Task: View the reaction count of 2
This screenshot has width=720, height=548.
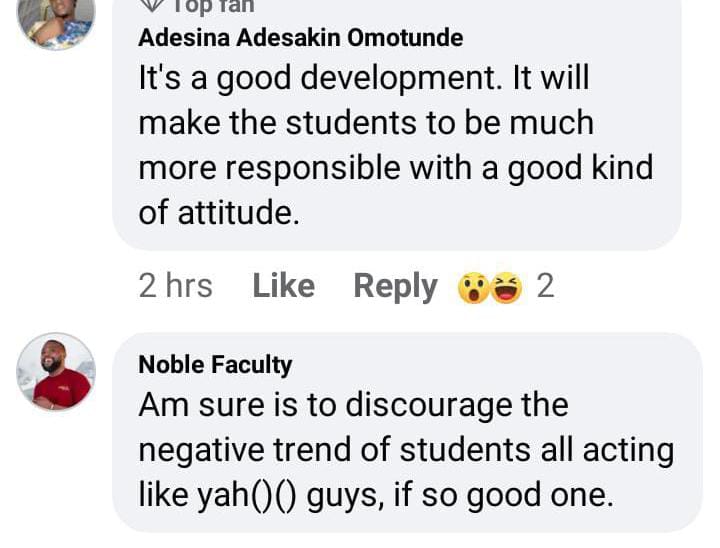Action: tap(545, 287)
